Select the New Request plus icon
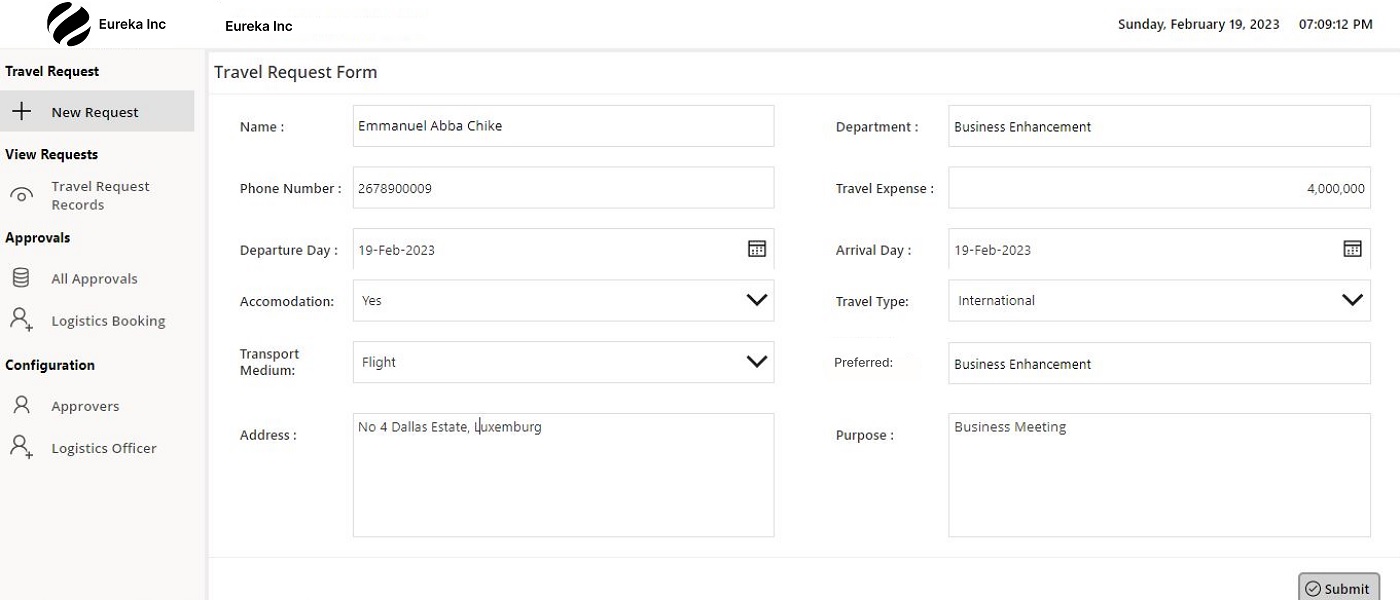This screenshot has height=600, width=1400. (21, 111)
